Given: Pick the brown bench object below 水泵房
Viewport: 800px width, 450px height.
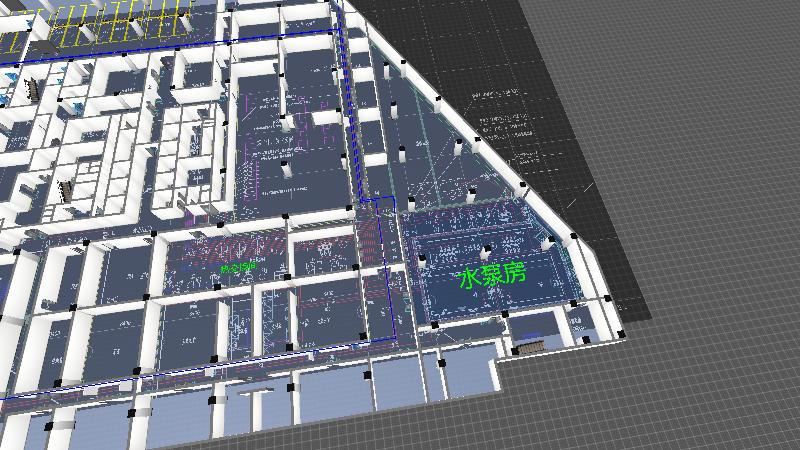Looking at the screenshot, I should [528, 347].
